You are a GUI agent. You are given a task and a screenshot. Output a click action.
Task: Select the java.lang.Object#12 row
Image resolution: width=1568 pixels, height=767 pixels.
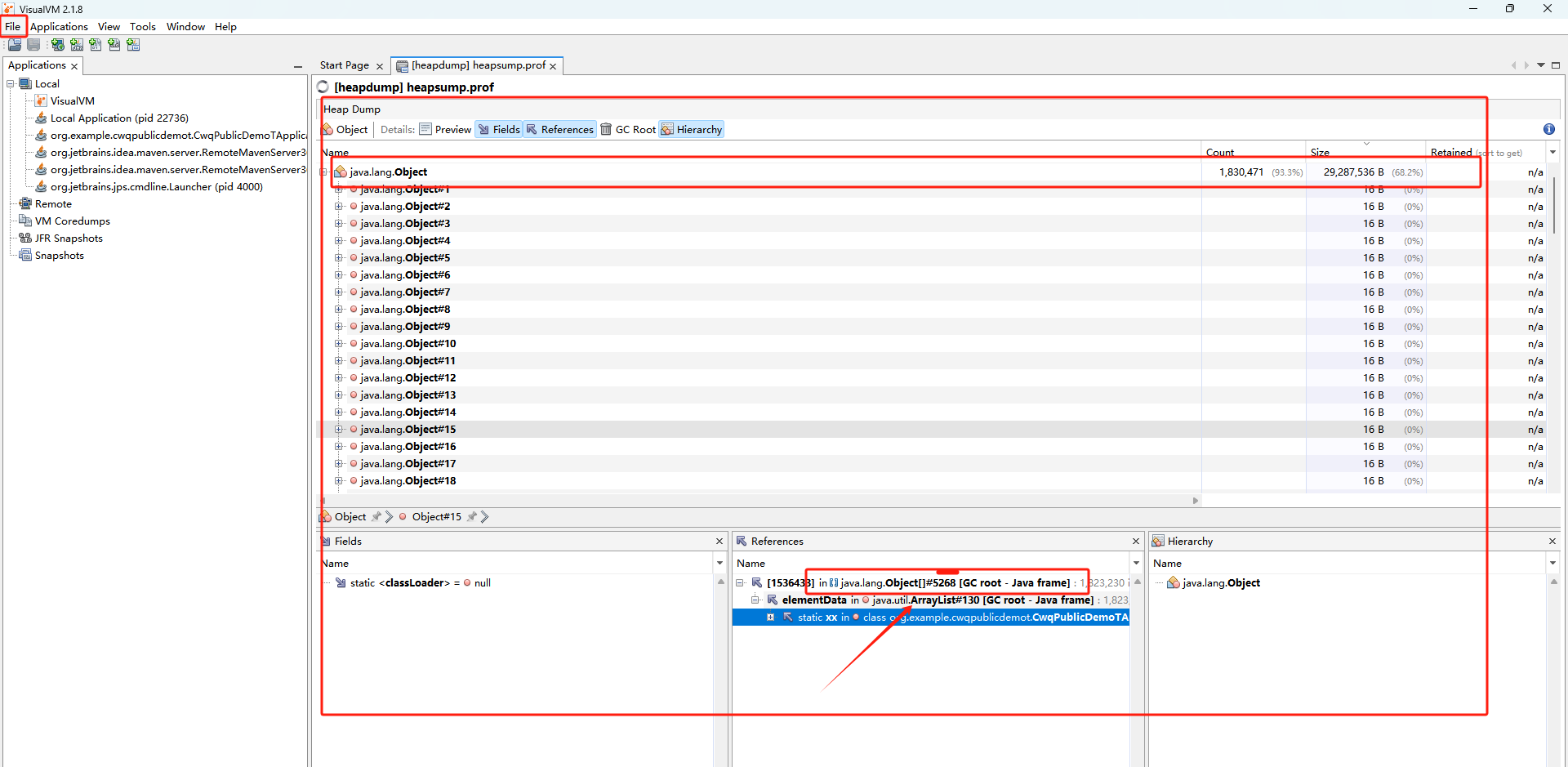pos(408,378)
